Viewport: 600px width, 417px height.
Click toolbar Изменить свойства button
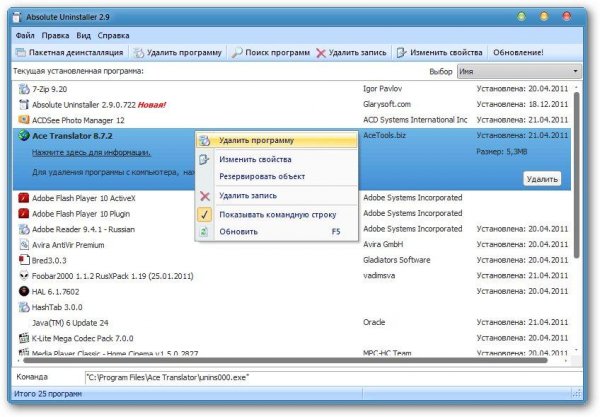pos(439,53)
